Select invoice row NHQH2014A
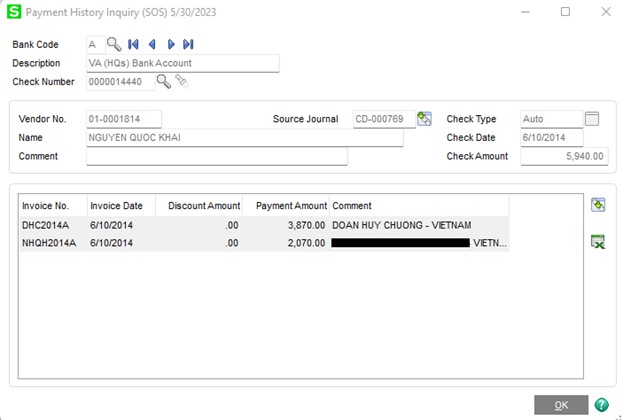623x420 pixels. click(264, 243)
